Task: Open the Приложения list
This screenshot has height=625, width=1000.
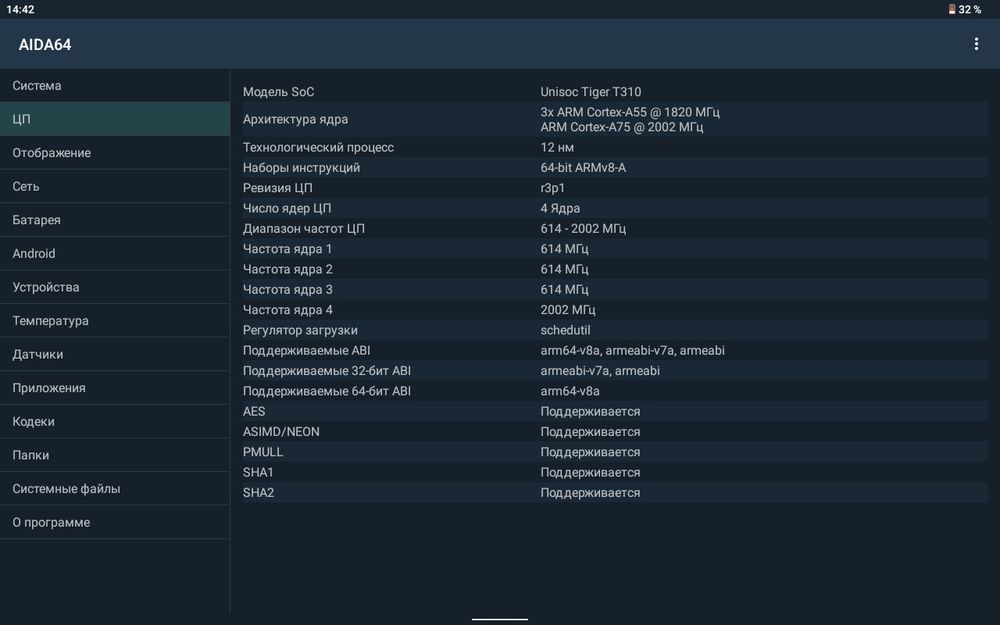Action: tap(115, 388)
